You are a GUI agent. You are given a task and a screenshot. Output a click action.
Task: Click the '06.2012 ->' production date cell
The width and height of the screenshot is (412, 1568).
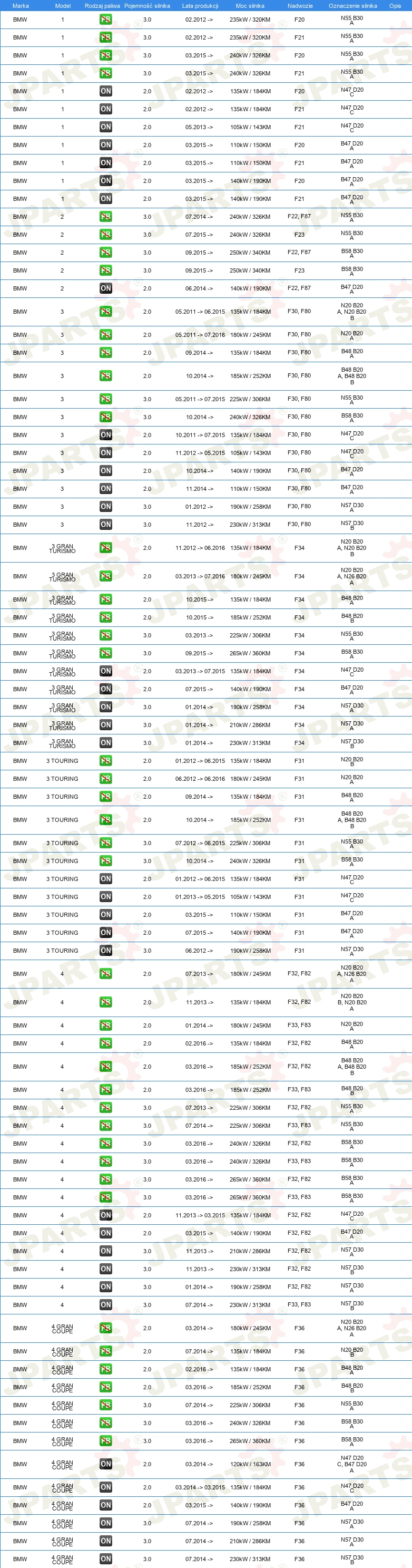[x=199, y=951]
